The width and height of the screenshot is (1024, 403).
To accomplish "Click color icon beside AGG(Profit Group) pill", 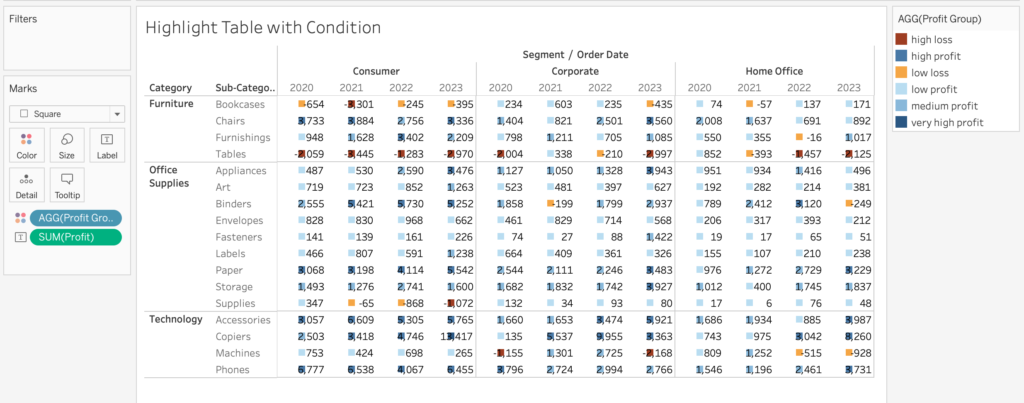I will 19,218.
